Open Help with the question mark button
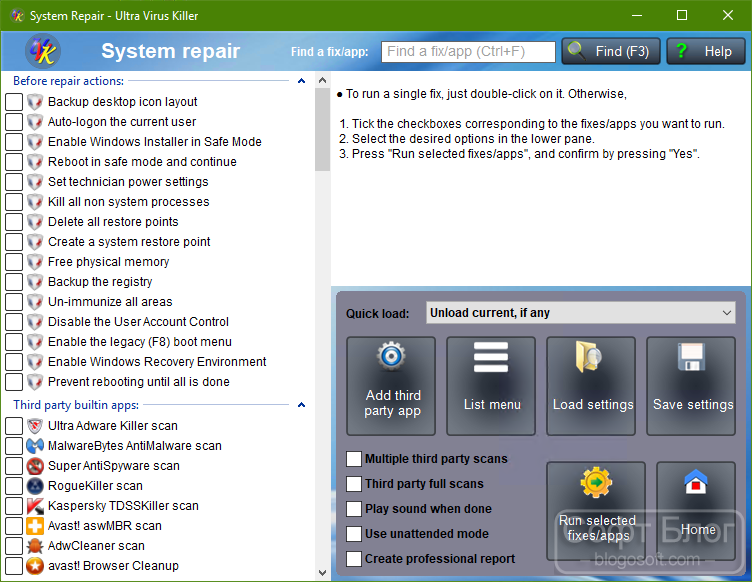Image resolution: width=752 pixels, height=582 pixels. 705,51
